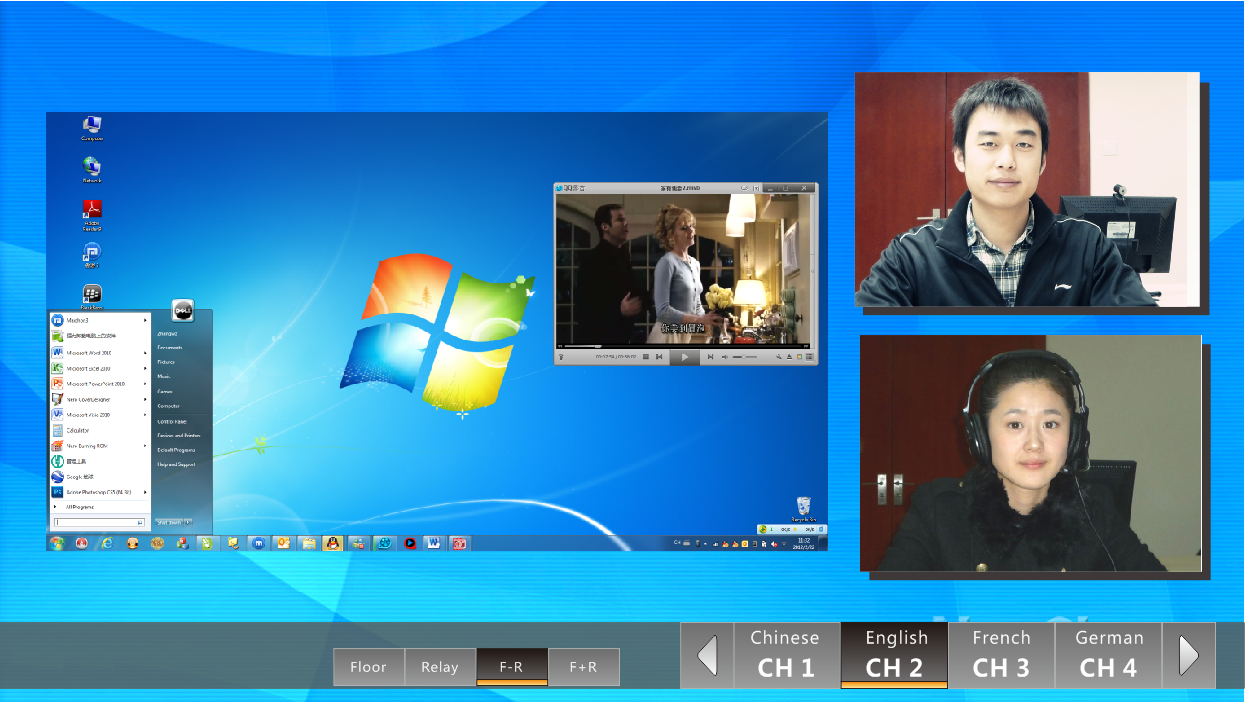
Task: Select the Floor audio mode button
Action: click(x=368, y=667)
